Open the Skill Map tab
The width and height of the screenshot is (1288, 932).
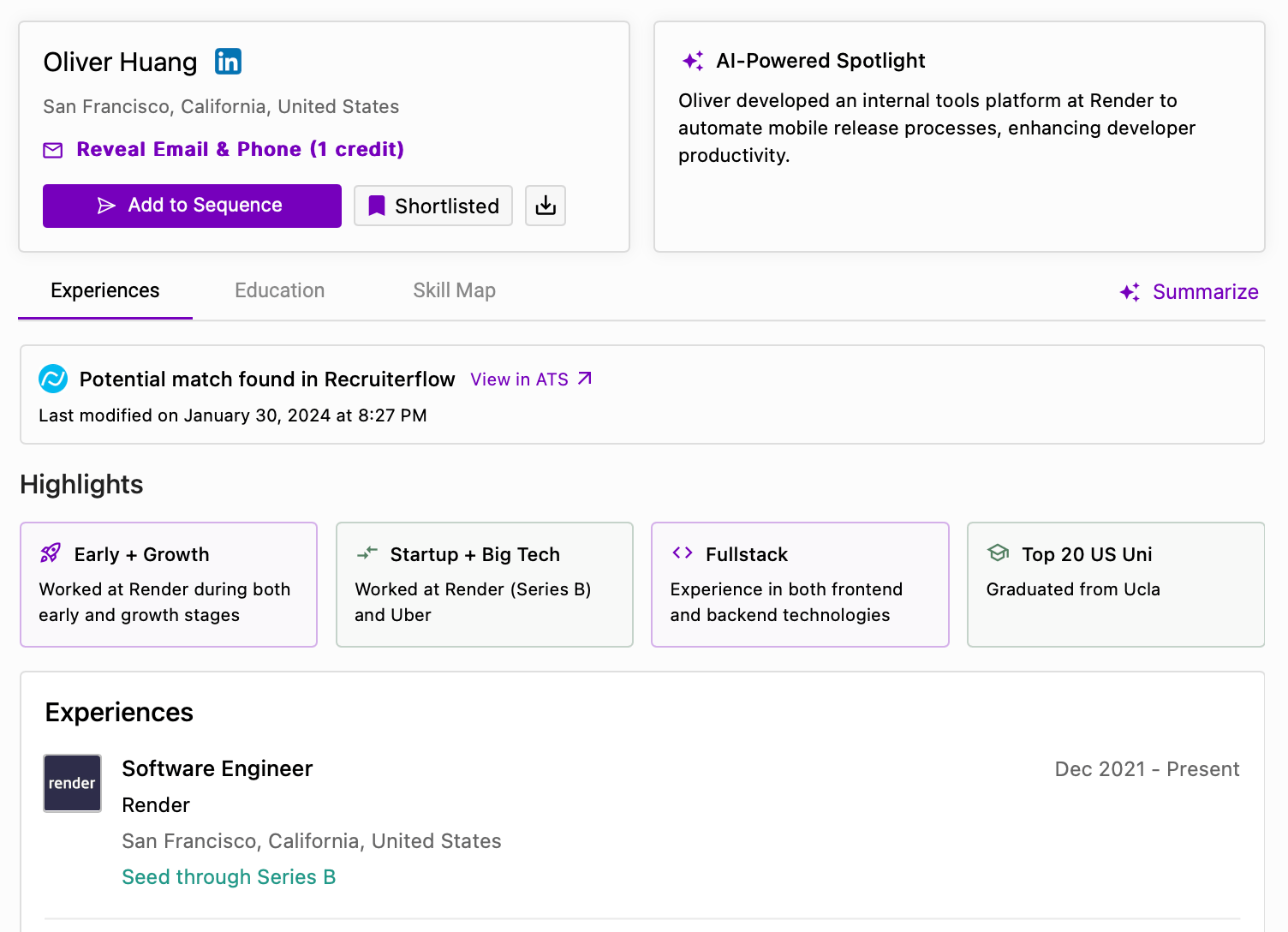pos(455,290)
